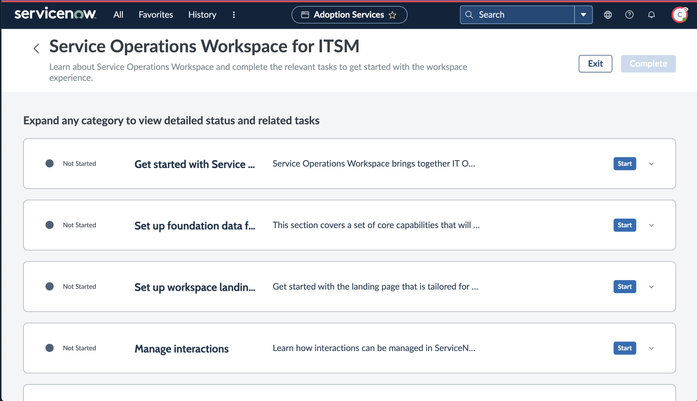Image resolution: width=697 pixels, height=401 pixels.
Task: Open the History menu
Action: tap(202, 15)
